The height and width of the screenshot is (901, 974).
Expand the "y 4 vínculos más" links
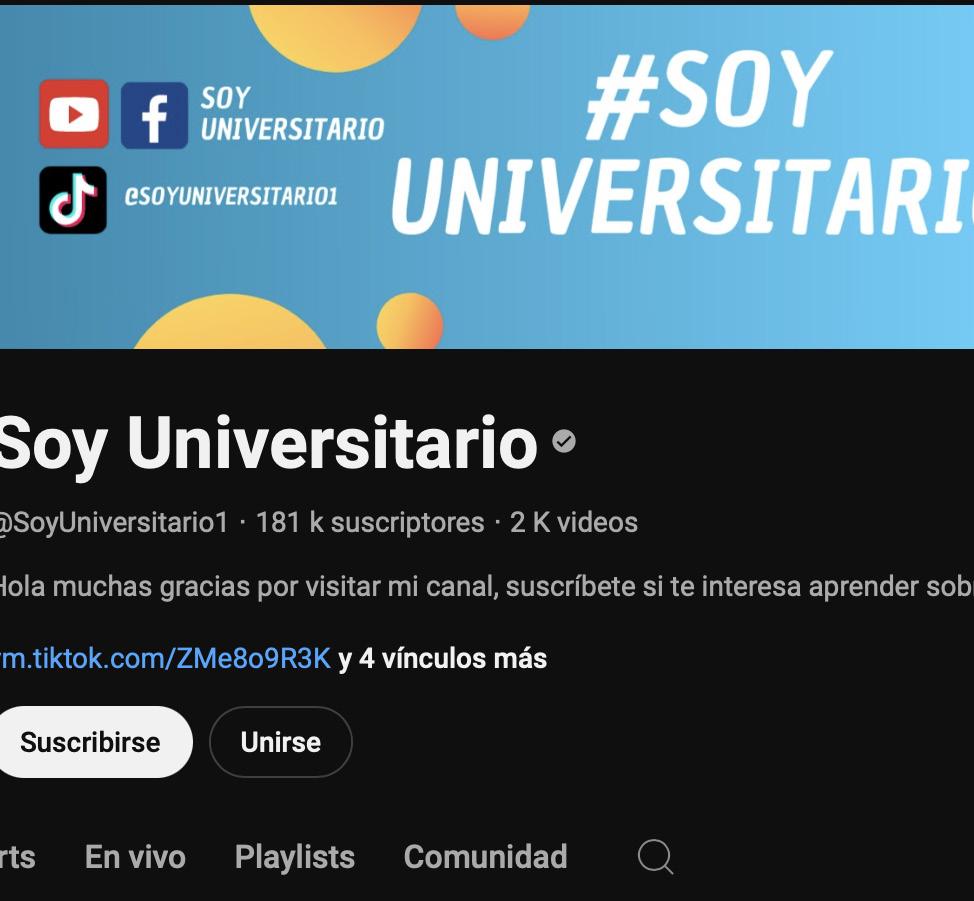click(443, 659)
